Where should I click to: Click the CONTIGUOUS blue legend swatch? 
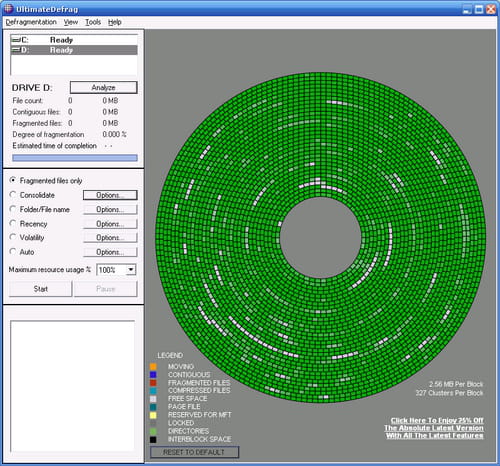click(x=153, y=374)
